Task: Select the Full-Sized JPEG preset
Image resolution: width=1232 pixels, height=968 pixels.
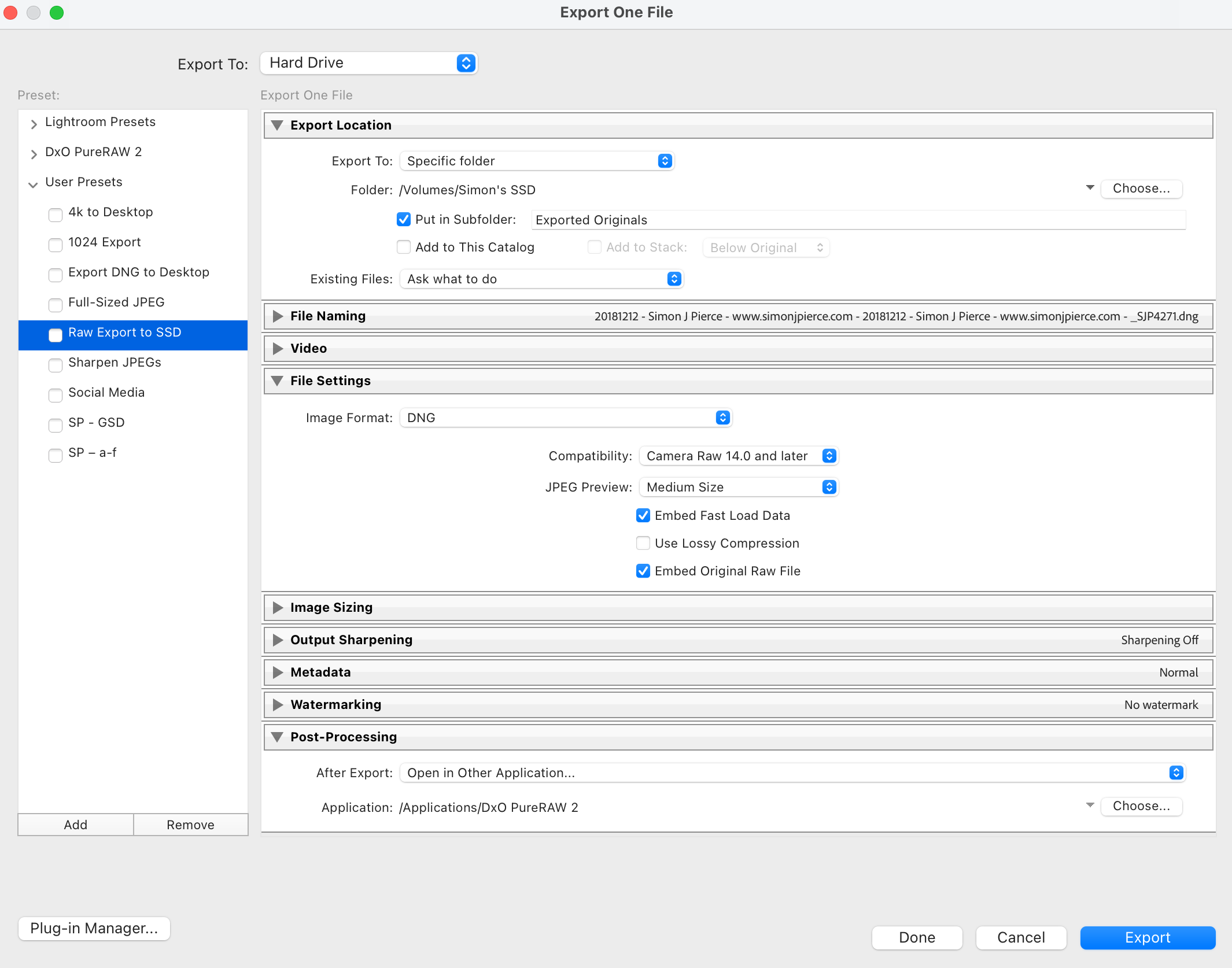Action: [116, 302]
